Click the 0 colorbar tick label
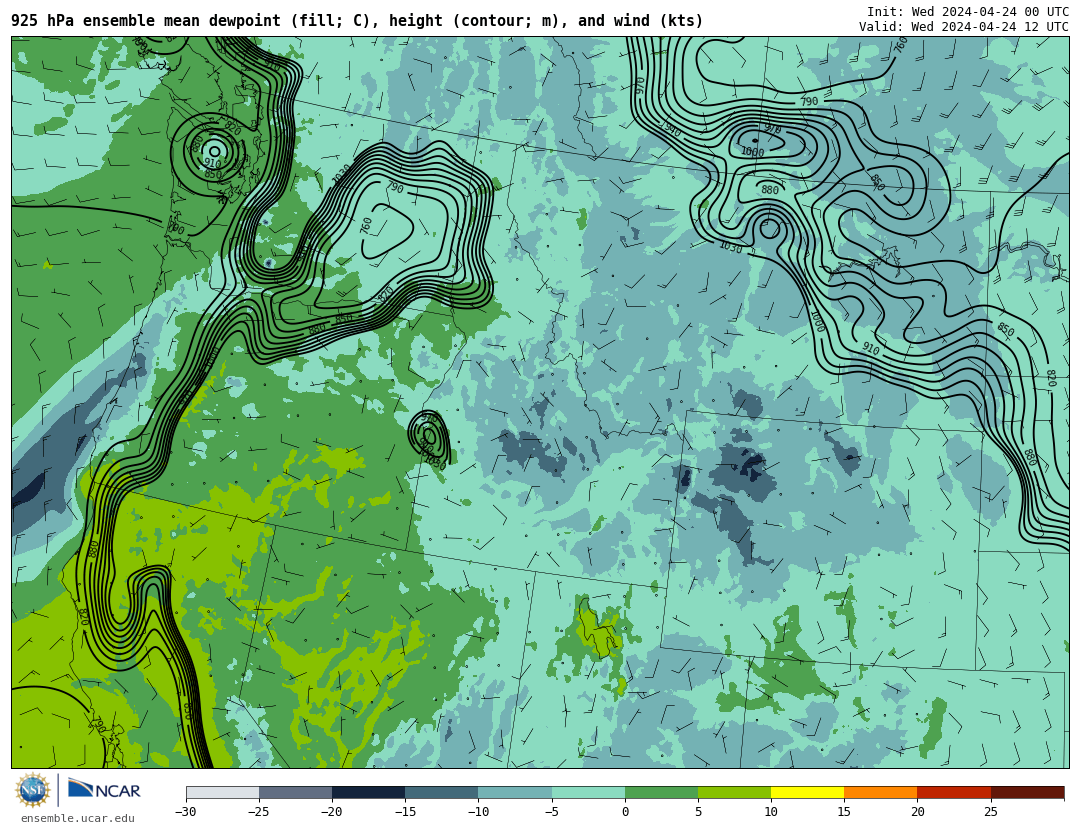The width and height of the screenshot is (1080, 831). click(625, 812)
